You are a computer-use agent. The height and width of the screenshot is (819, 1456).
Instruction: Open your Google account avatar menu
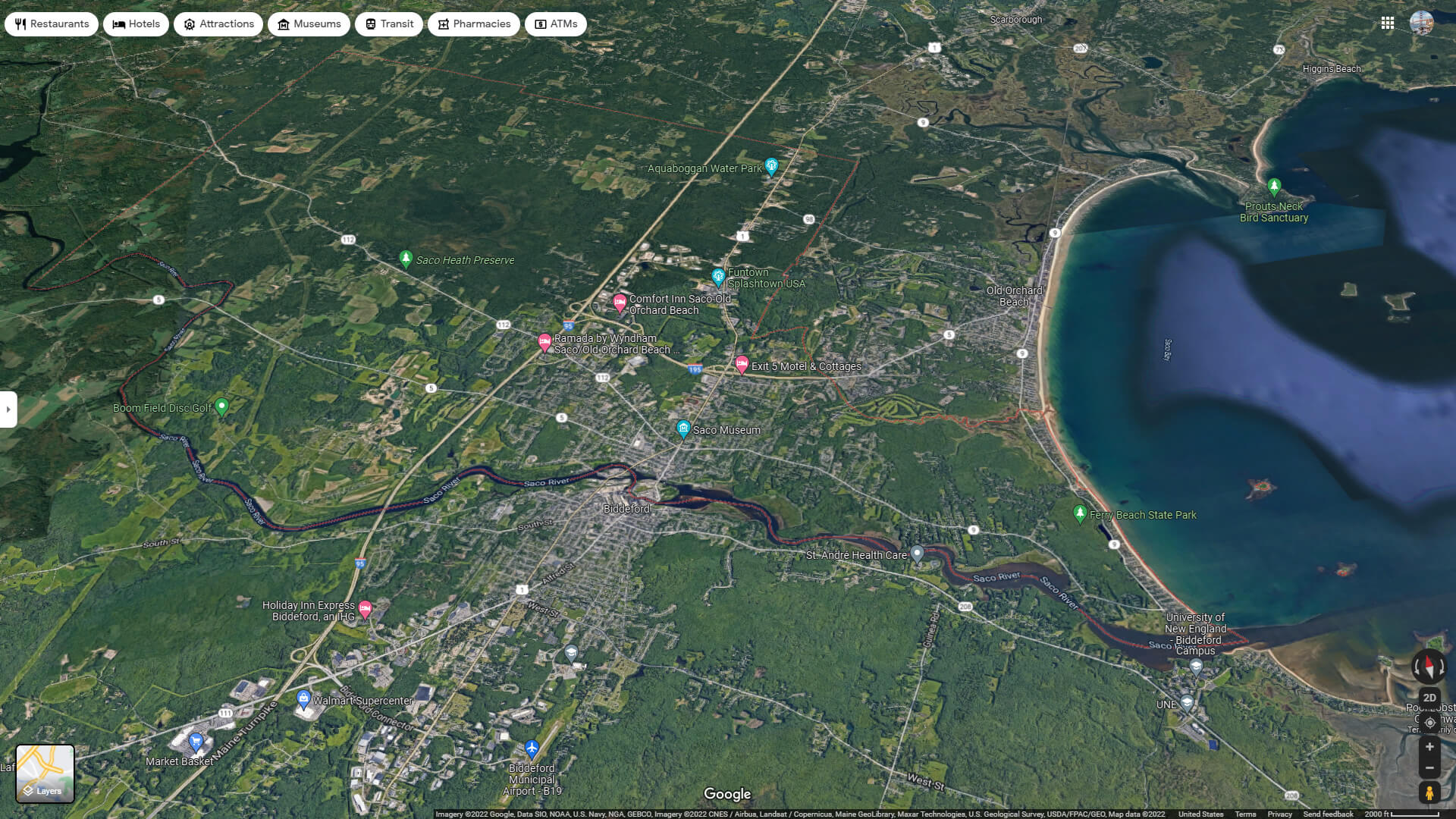pos(1424,23)
